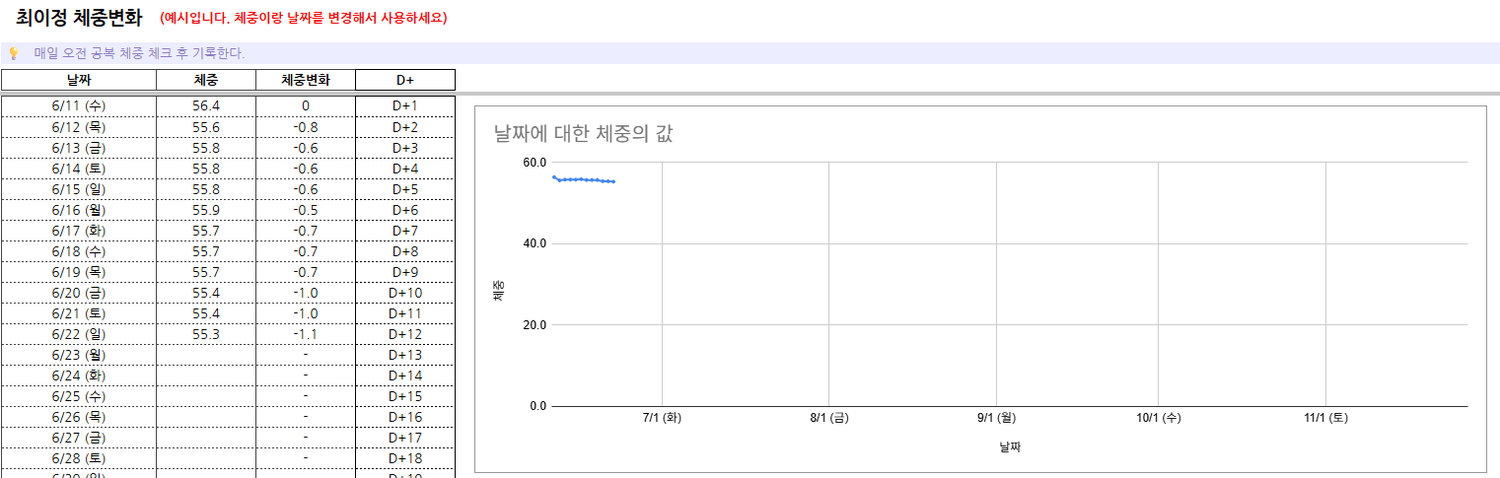The width and height of the screenshot is (1500, 478).
Task: Click the 날짜 column header
Action: pyautogui.click(x=78, y=80)
